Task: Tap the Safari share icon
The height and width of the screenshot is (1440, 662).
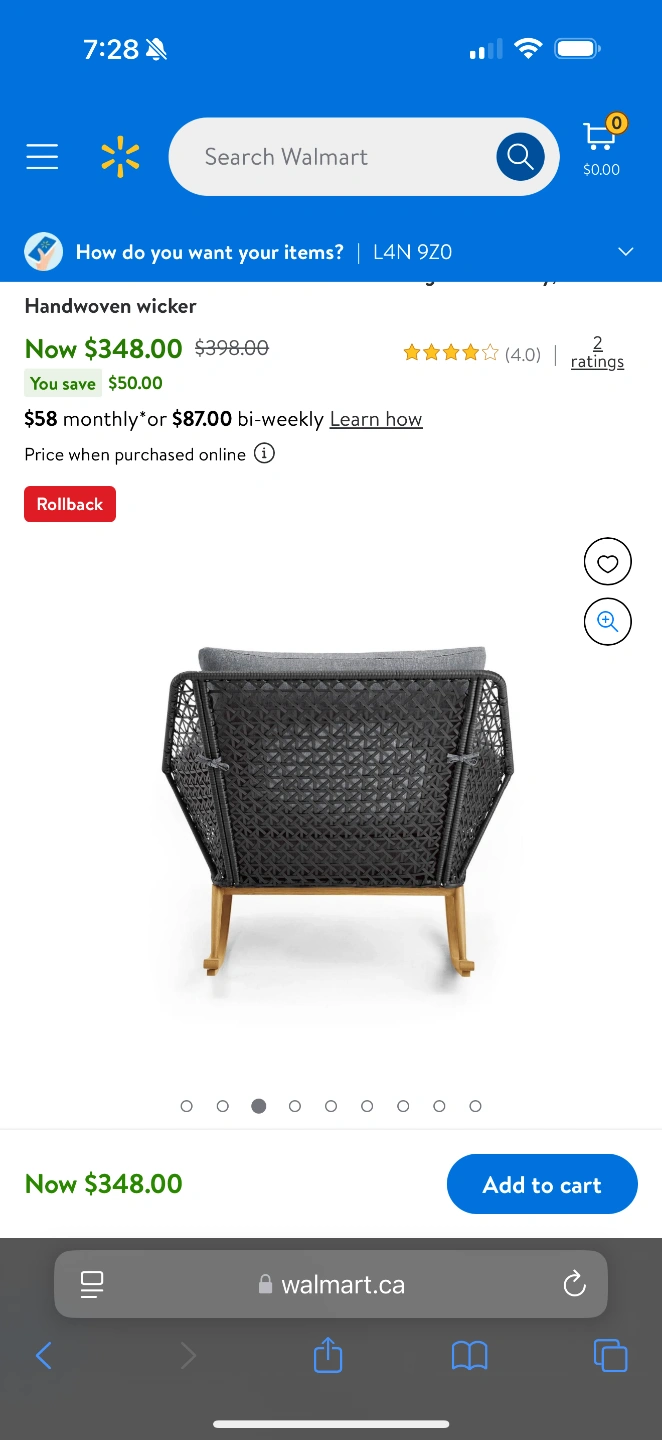Action: click(x=328, y=1355)
